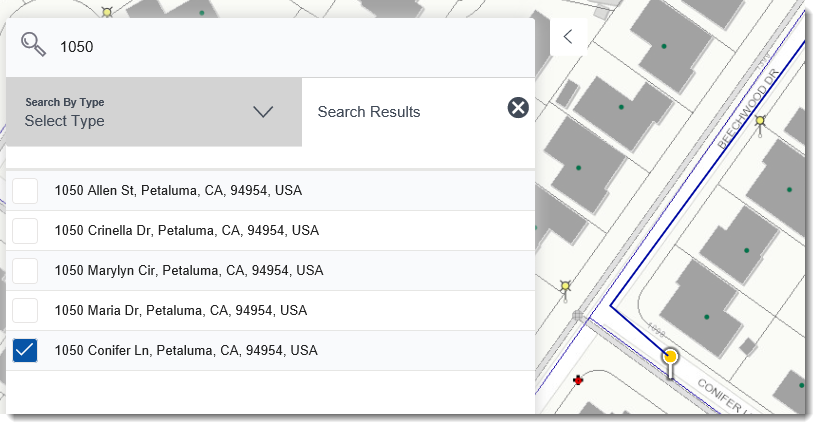
Task: Enable the 1050 Crinella Dr checkbox
Action: [x=25, y=231]
